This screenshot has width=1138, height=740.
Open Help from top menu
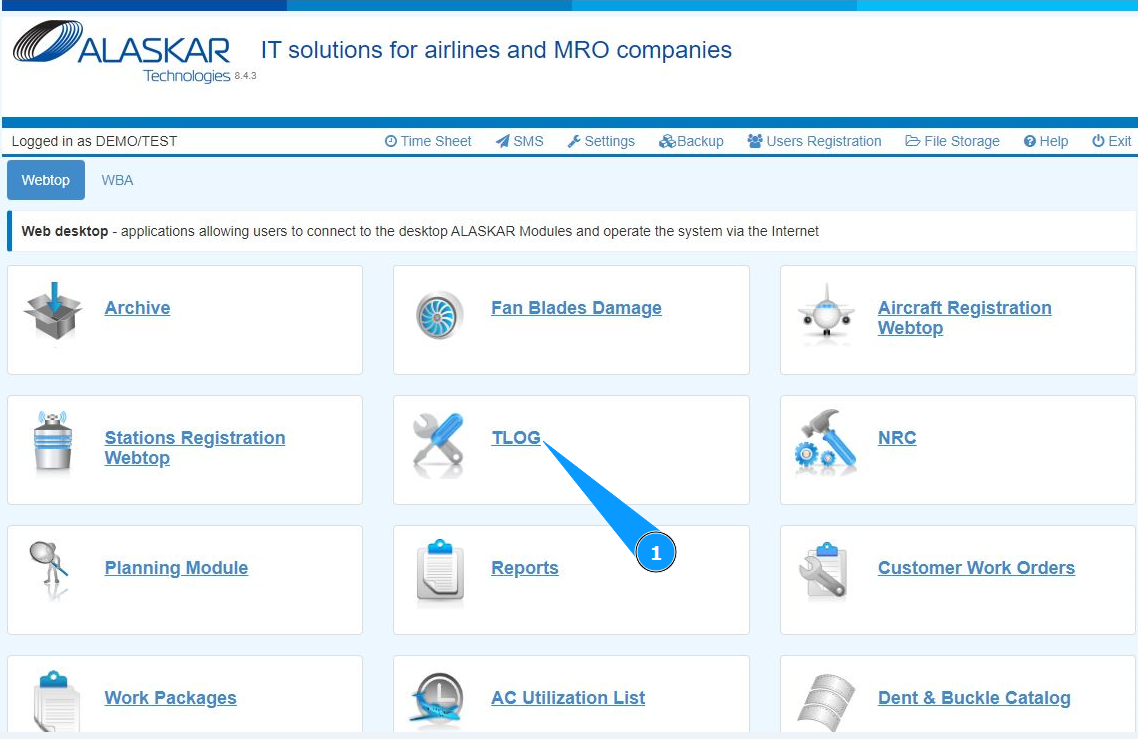click(x=1046, y=141)
